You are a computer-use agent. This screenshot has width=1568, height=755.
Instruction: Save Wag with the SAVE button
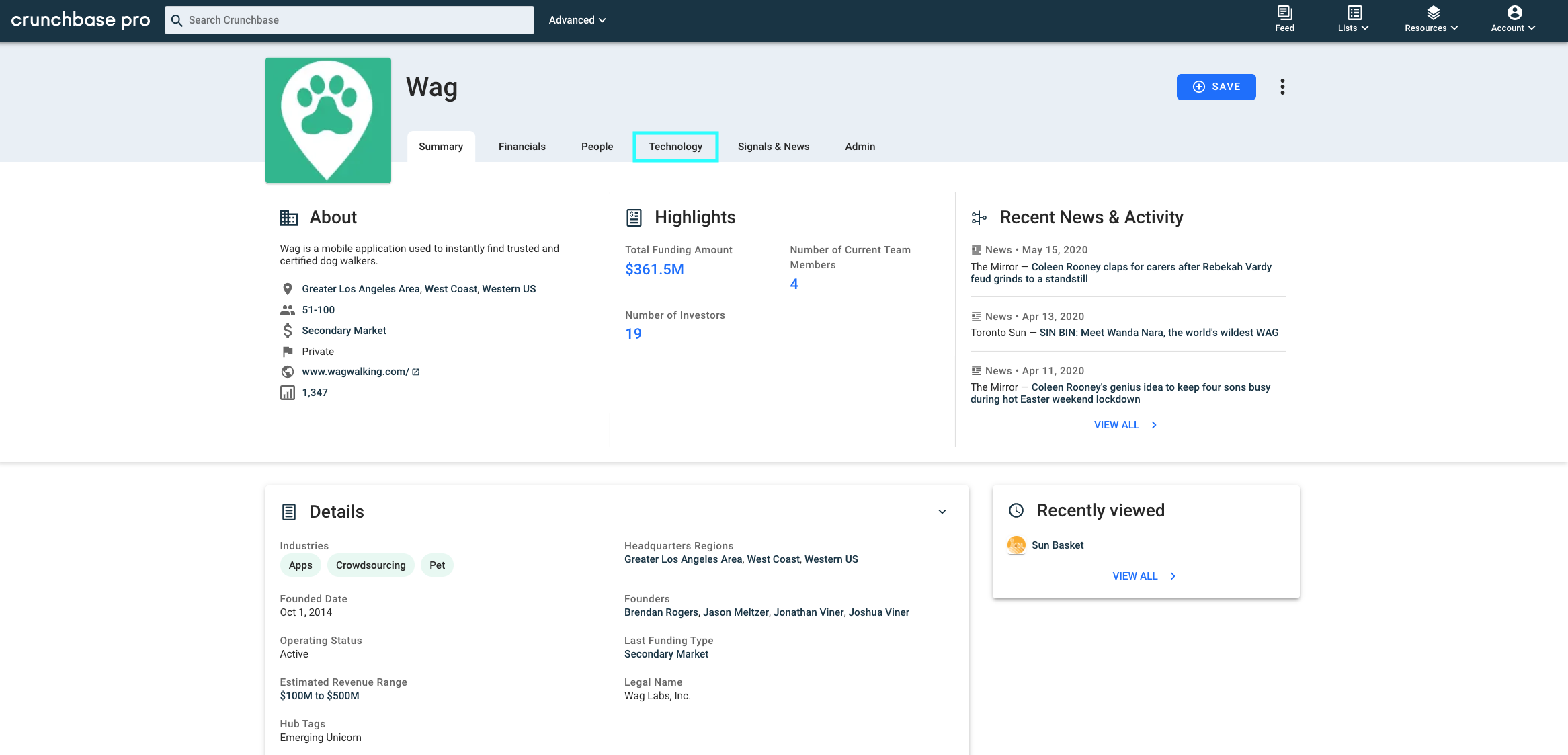click(x=1216, y=87)
